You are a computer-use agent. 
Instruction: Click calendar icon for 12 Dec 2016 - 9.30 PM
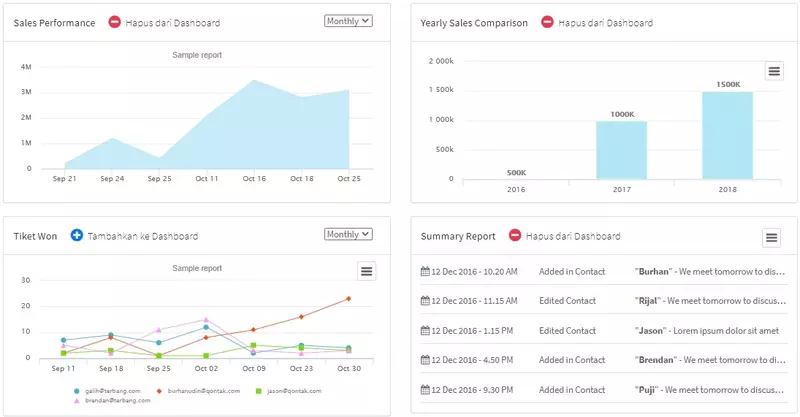coord(425,389)
